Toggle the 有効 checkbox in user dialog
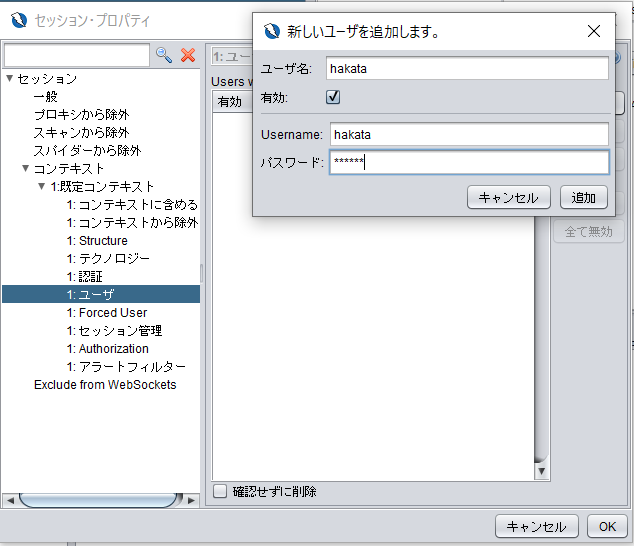 point(333,97)
